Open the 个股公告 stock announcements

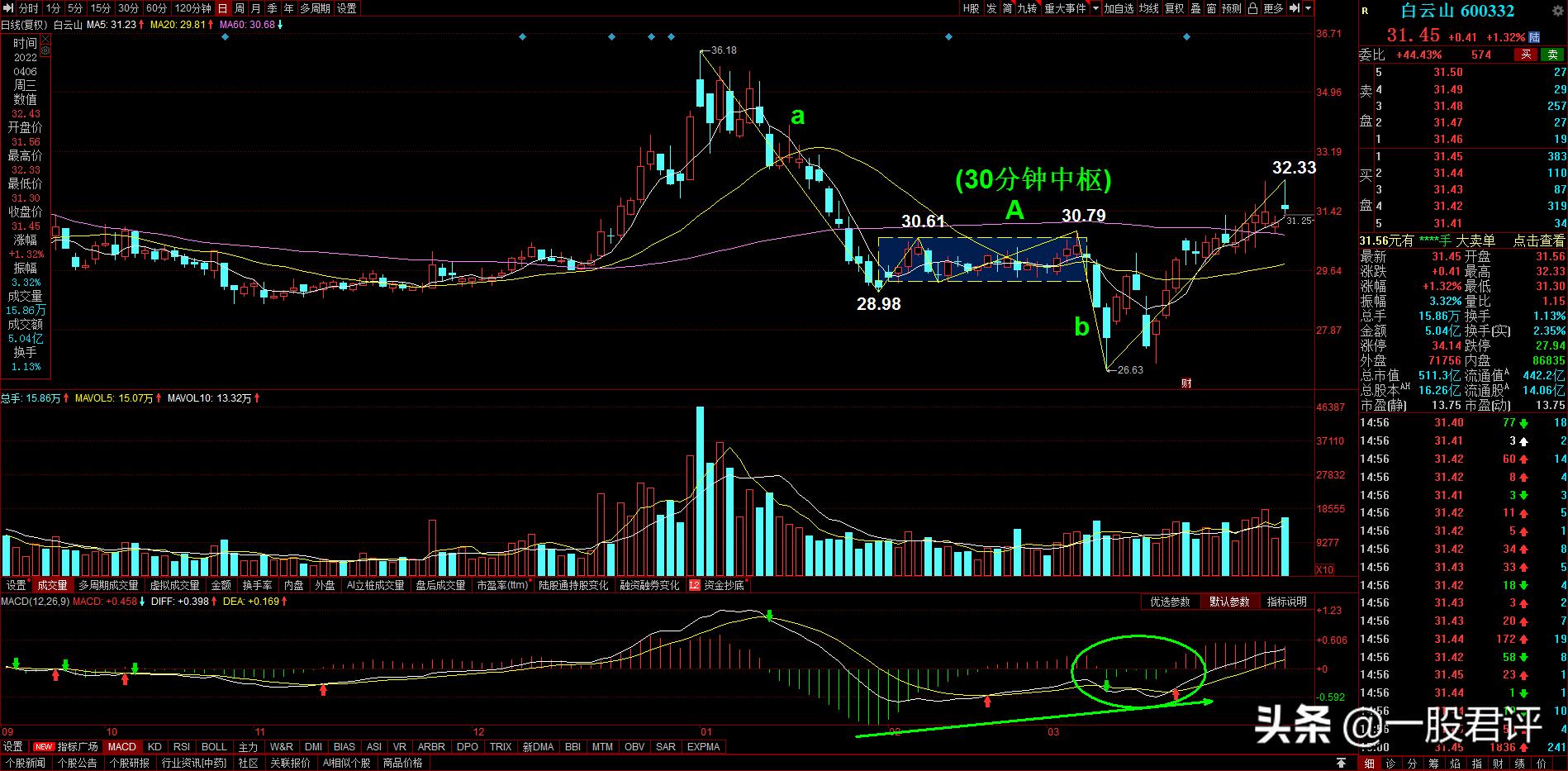[x=78, y=763]
